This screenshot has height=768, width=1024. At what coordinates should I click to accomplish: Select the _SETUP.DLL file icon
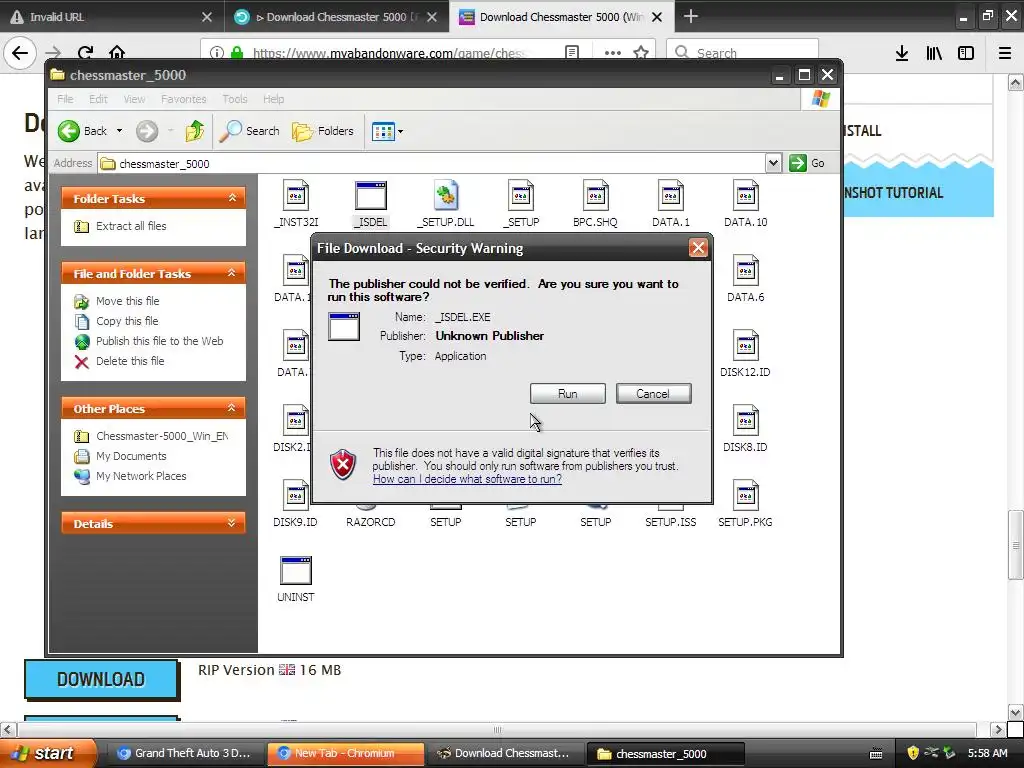(446, 196)
